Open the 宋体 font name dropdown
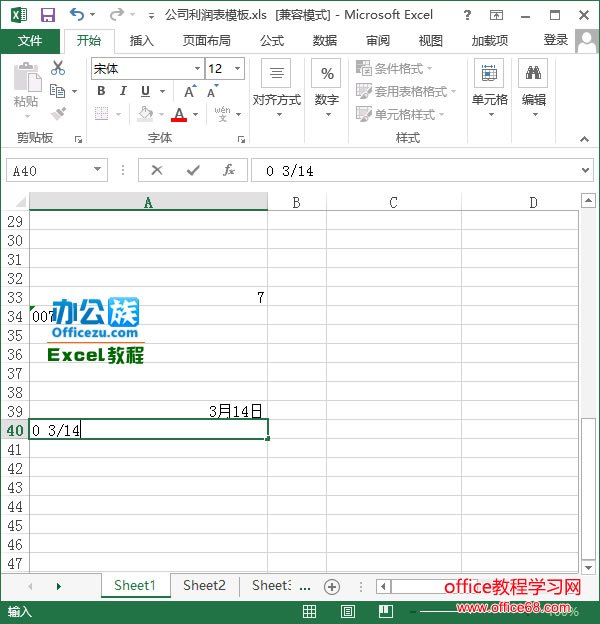600x624 pixels. (197, 68)
